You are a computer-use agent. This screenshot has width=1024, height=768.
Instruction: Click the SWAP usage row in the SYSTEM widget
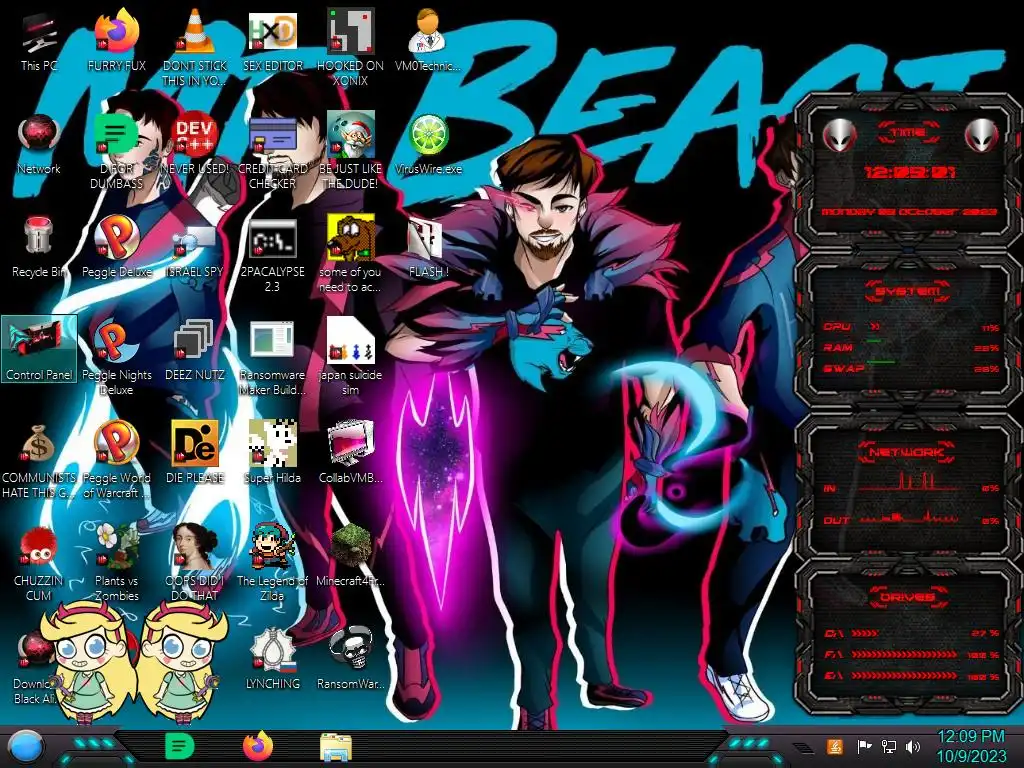(x=912, y=368)
